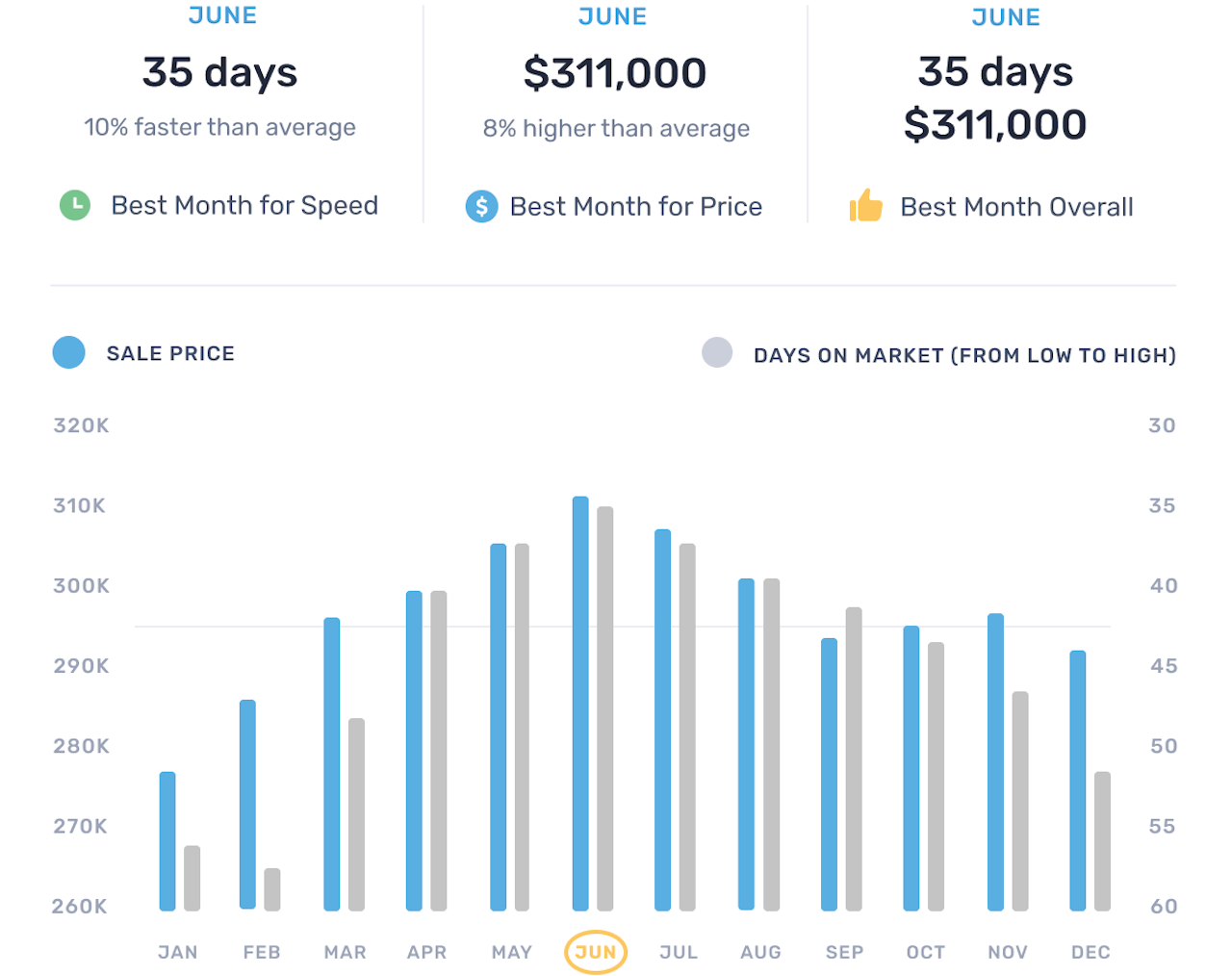This screenshot has height=976, width=1232.
Task: Click the February gray days-on-market bar
Action: 272,889
